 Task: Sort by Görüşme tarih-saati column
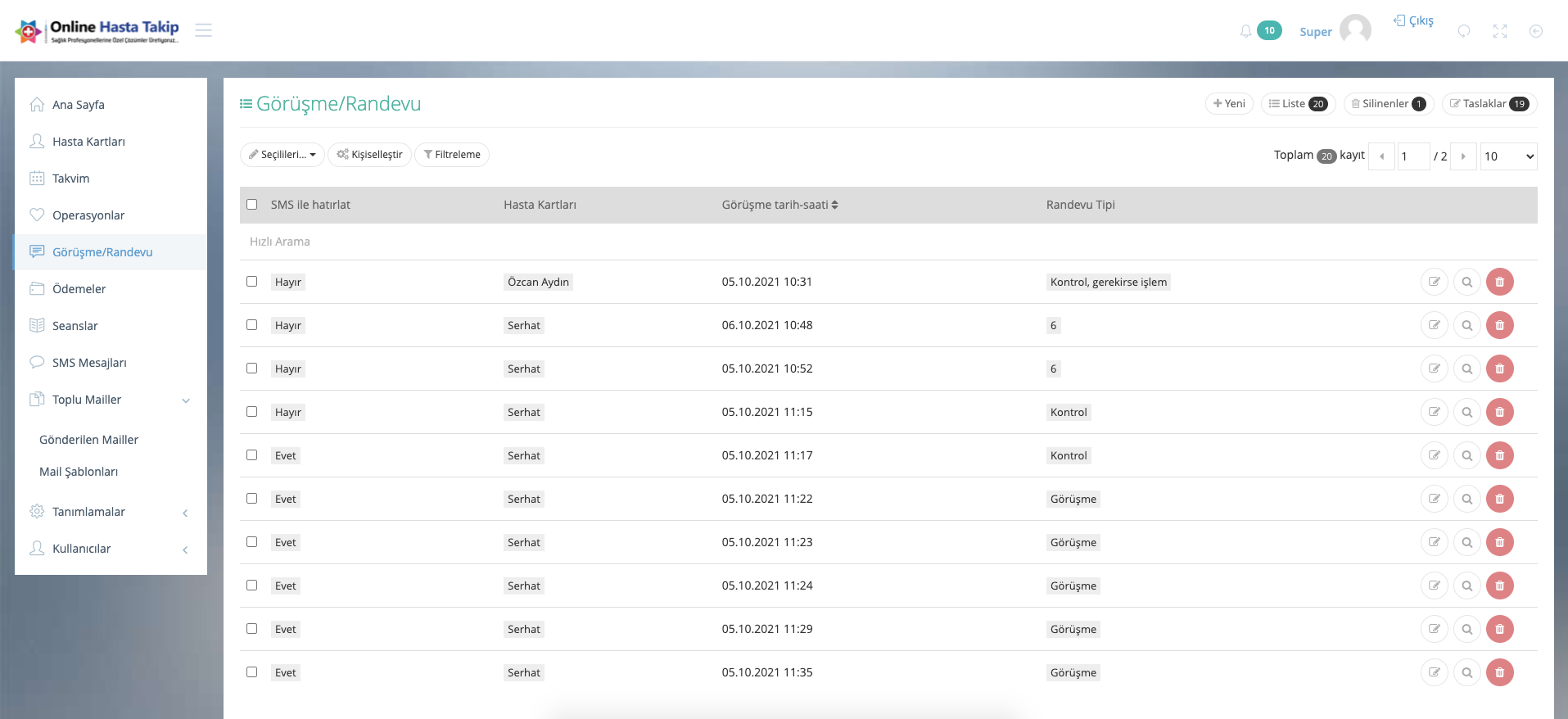(x=779, y=205)
